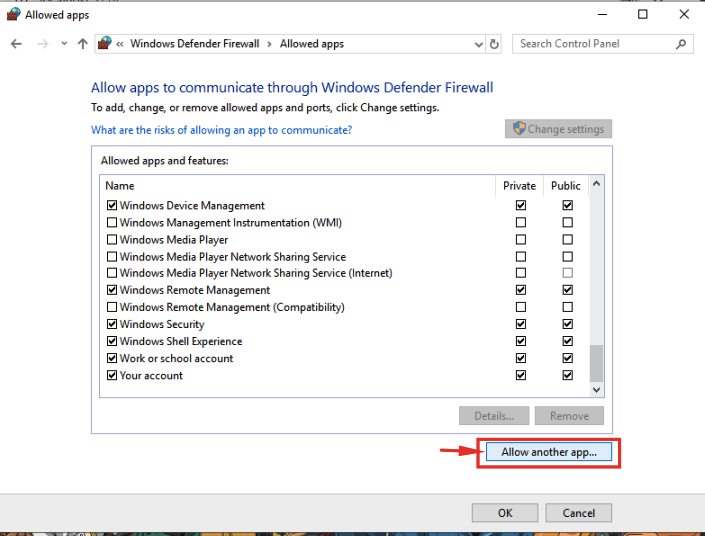Uncheck the Windows Shell Experience name checkbox
The height and width of the screenshot is (536, 705).
[x=112, y=341]
